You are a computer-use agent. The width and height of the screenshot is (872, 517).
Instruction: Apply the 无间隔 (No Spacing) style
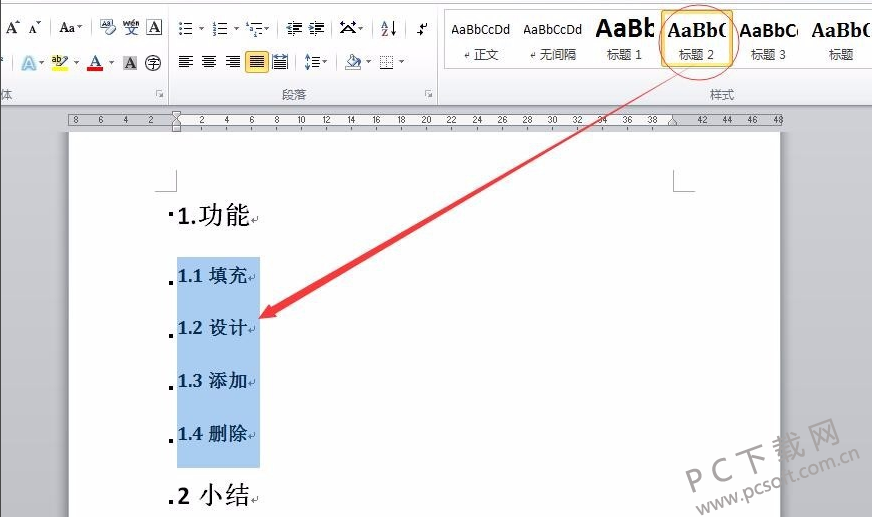[x=553, y=41]
